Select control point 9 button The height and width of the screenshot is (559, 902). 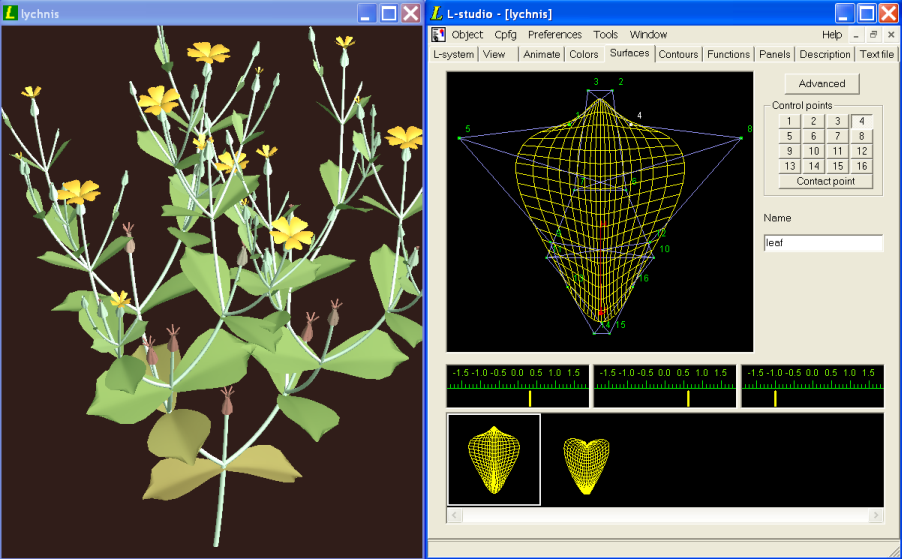pos(789,151)
